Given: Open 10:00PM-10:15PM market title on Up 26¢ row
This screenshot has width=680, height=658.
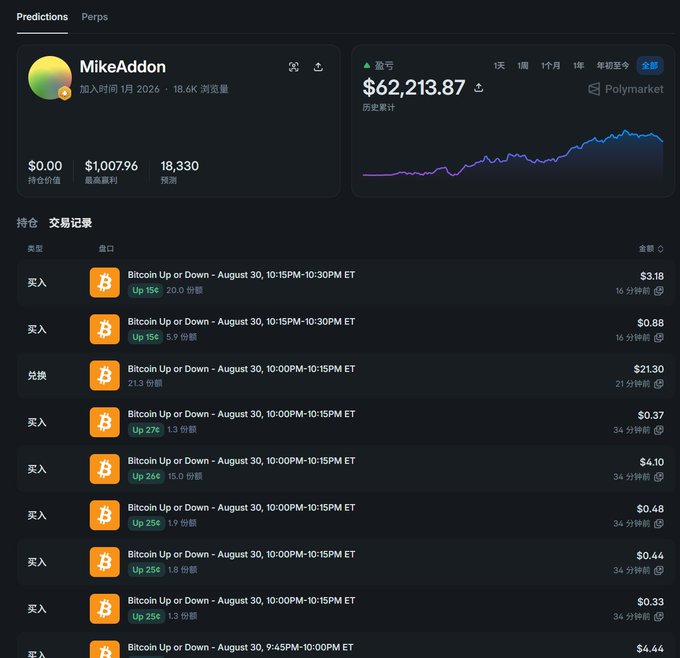Looking at the screenshot, I should coord(241,461).
